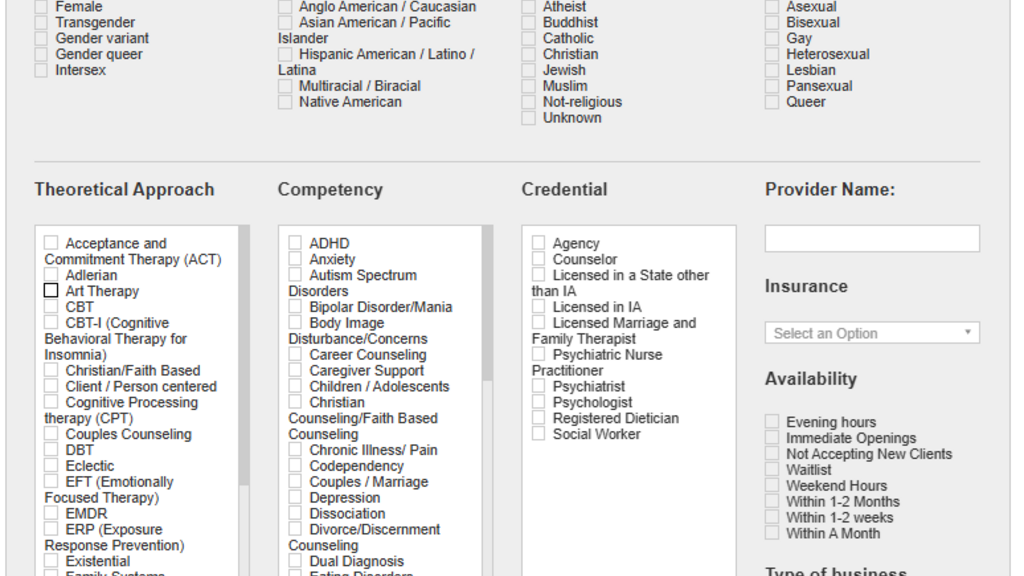
Task: Check the EMDR checkbox
Action: click(x=51, y=513)
